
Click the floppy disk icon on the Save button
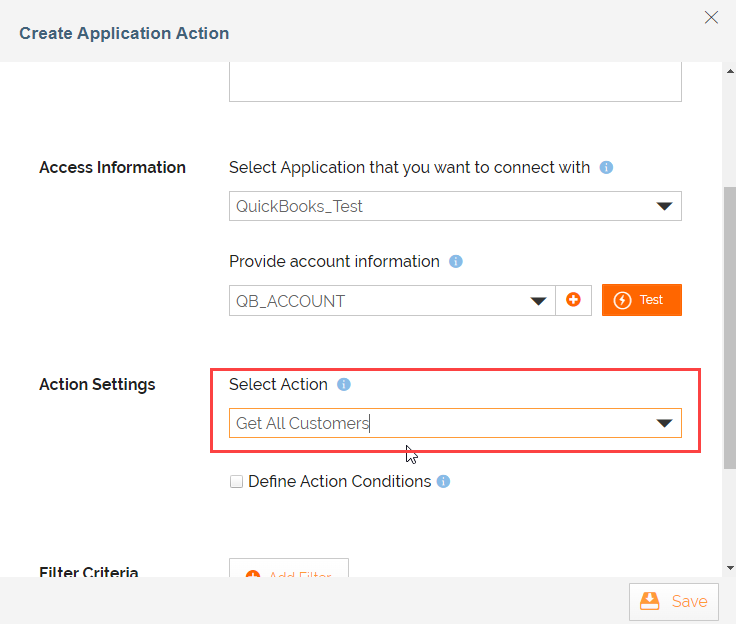pos(650,601)
